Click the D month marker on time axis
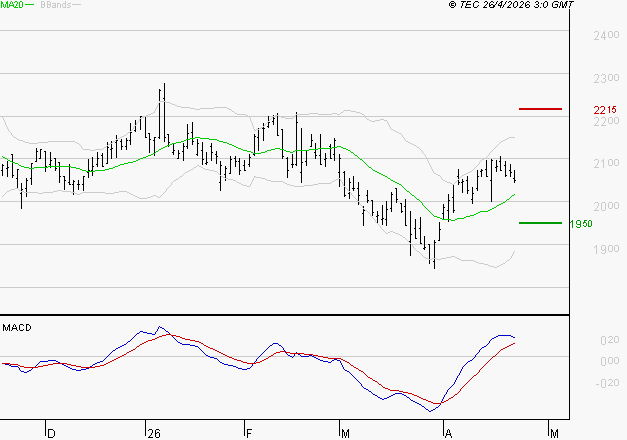Screen dimensions: 627x440 tap(51, 434)
